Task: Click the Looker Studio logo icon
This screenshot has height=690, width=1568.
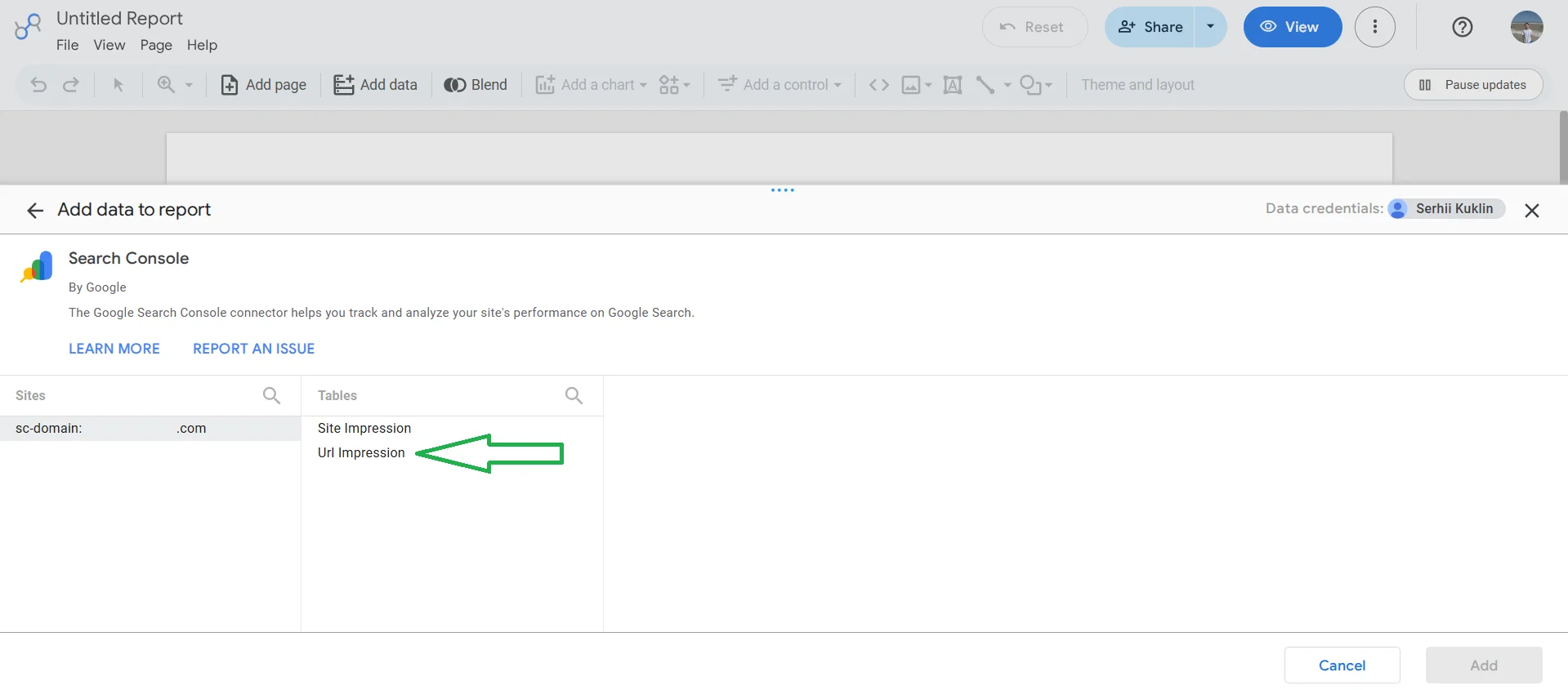Action: (28, 26)
